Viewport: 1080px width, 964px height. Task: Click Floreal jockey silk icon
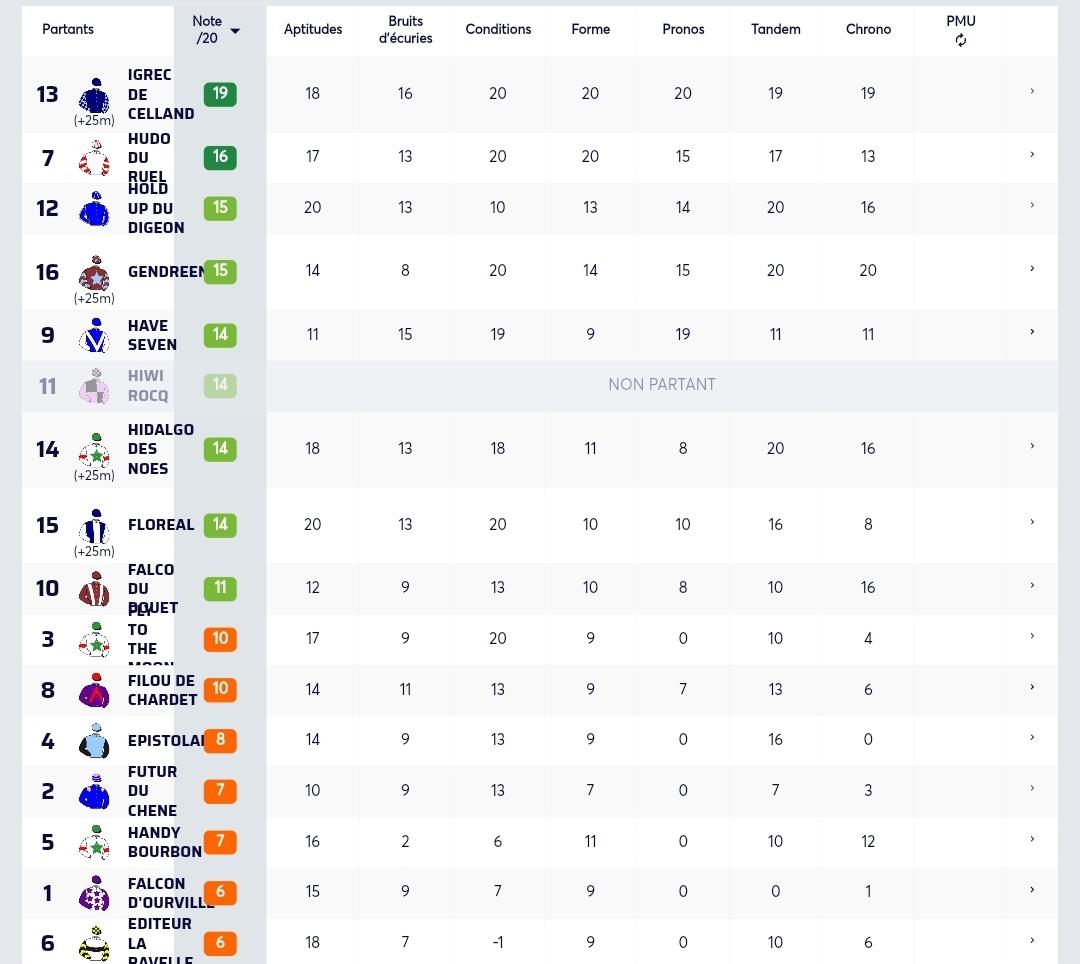(94, 526)
